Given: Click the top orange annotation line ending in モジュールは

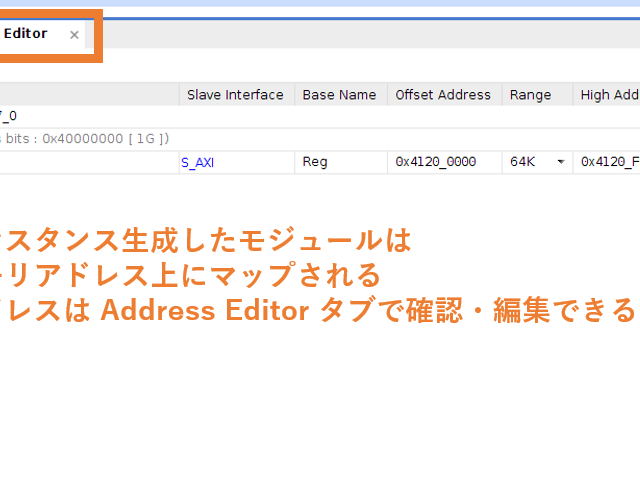Looking at the screenshot, I should 205,241.
